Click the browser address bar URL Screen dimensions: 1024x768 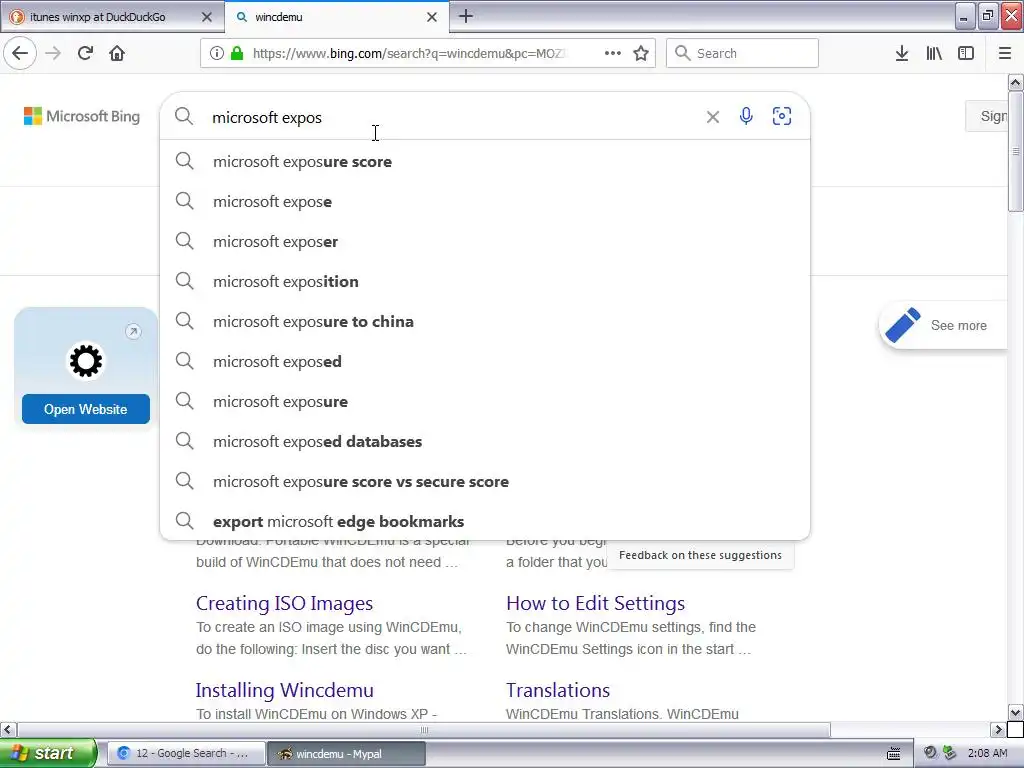pos(408,53)
